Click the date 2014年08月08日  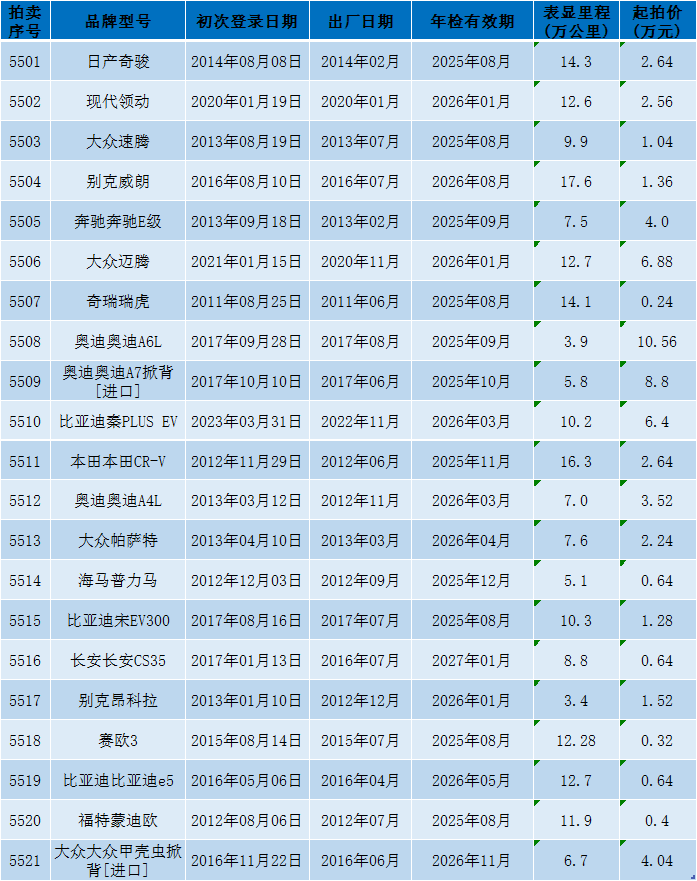coord(247,61)
